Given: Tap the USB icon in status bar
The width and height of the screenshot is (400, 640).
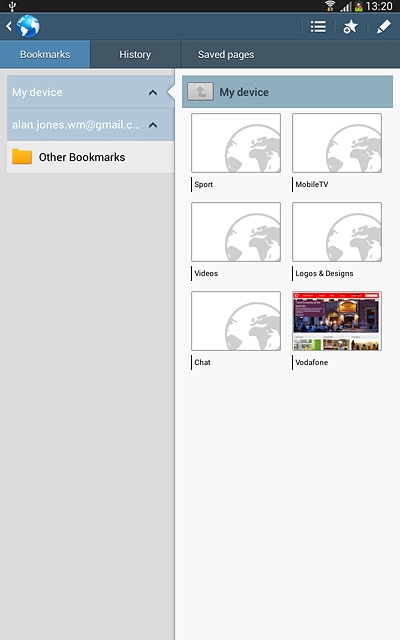Looking at the screenshot, I should [x=12, y=6].
